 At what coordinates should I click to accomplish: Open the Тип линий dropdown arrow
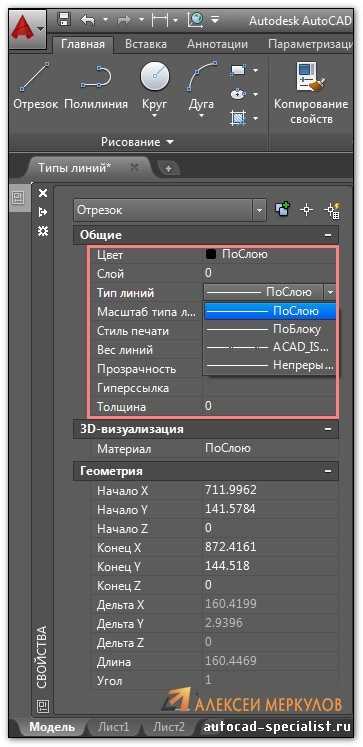click(x=330, y=292)
